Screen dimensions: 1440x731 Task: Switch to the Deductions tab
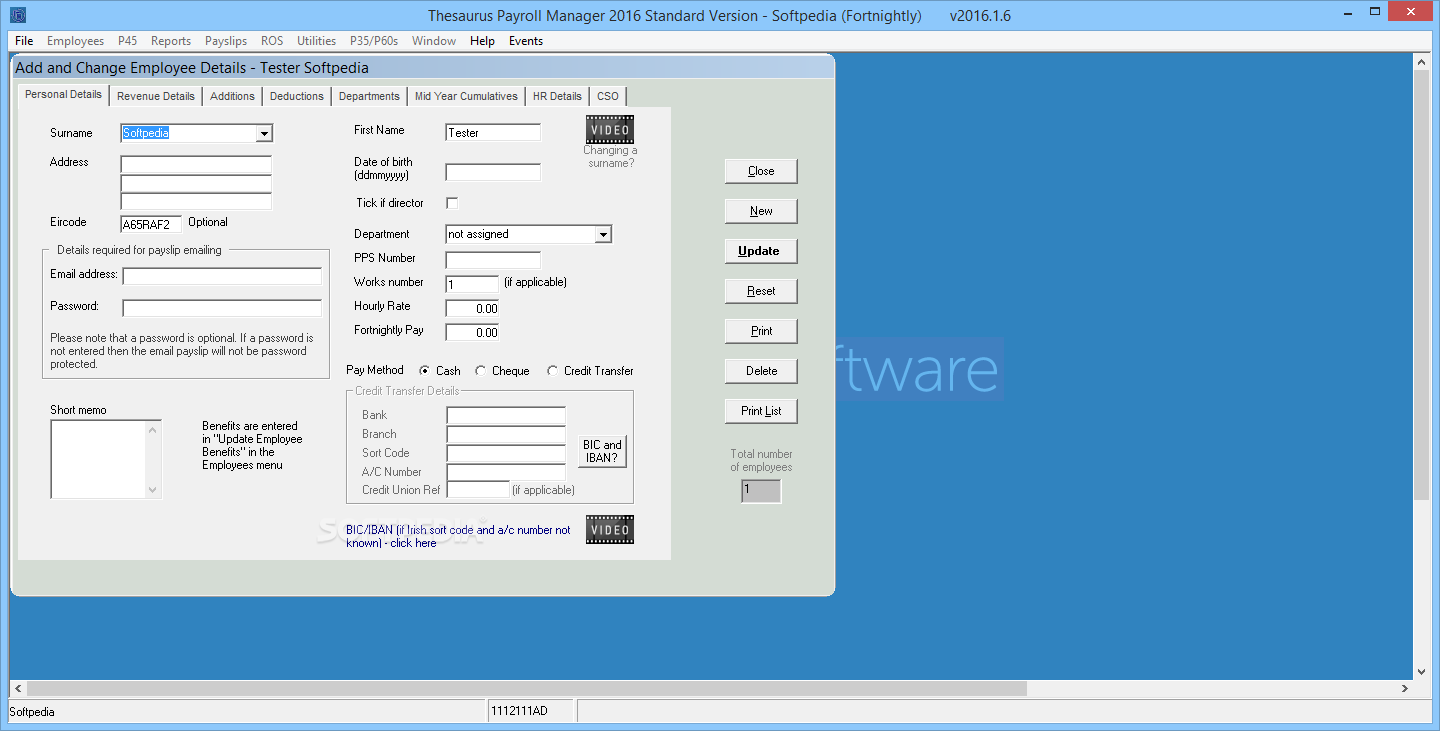(x=297, y=96)
